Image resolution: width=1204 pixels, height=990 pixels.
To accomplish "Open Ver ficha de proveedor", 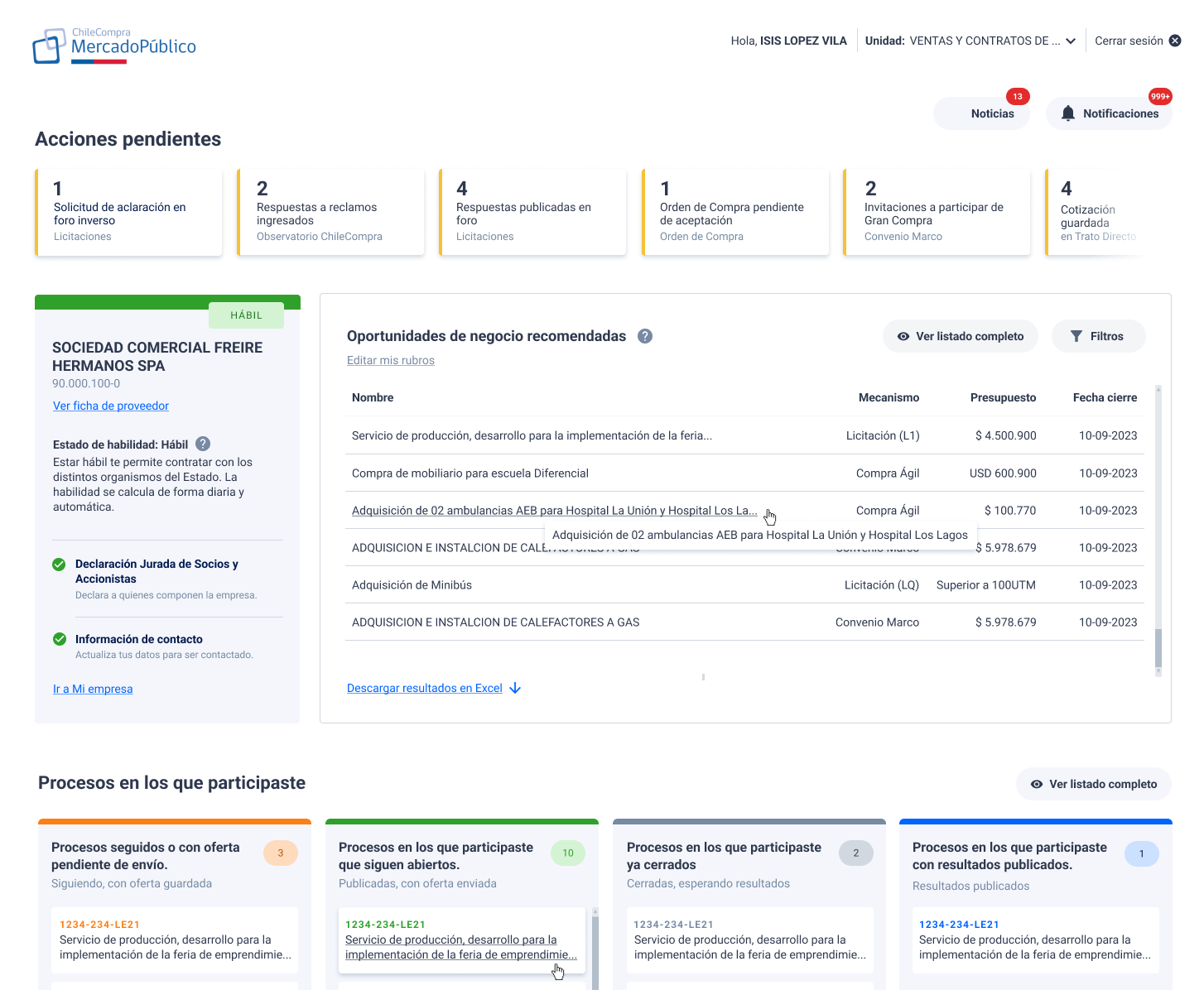I will [110, 406].
